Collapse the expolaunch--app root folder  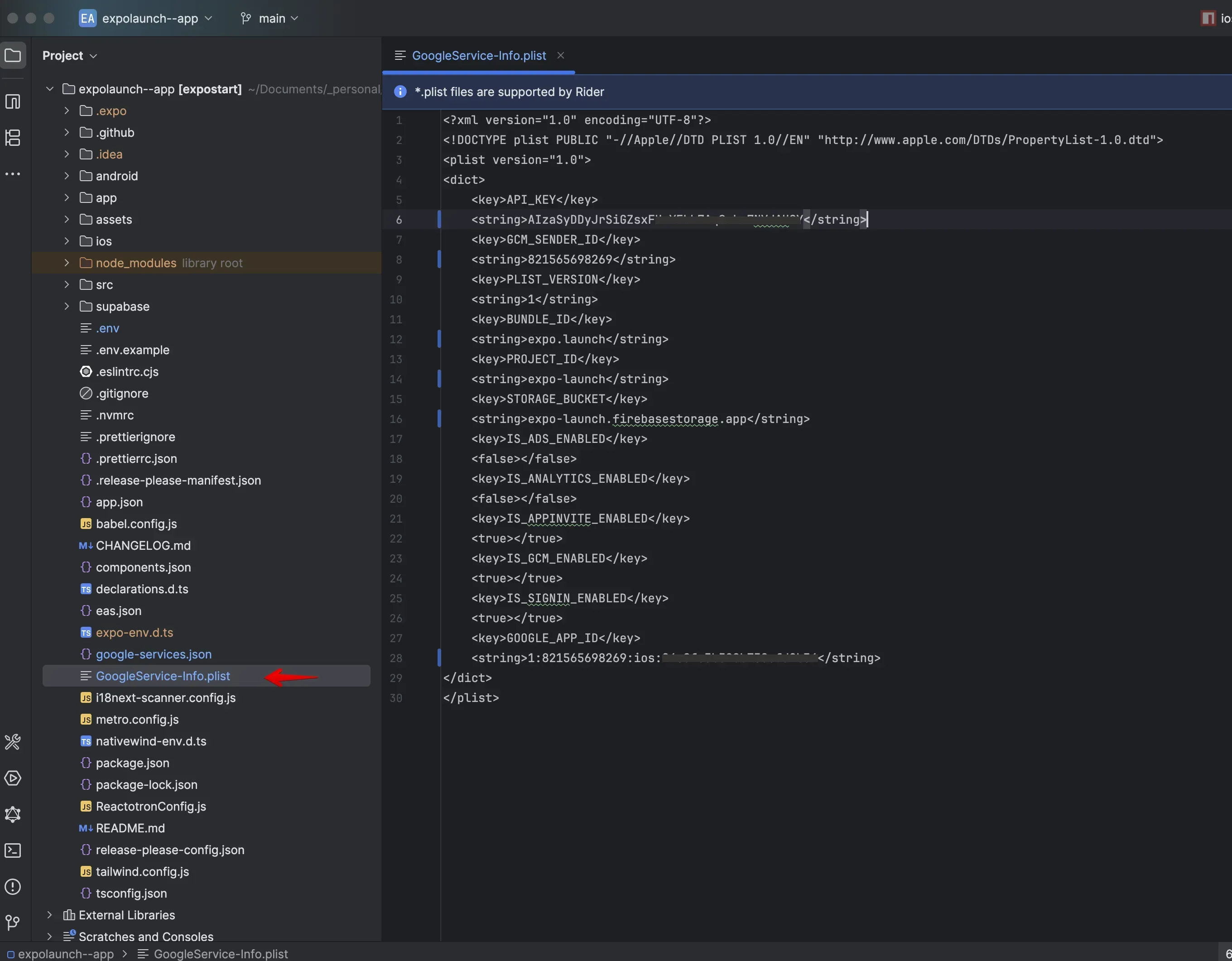[x=50, y=89]
